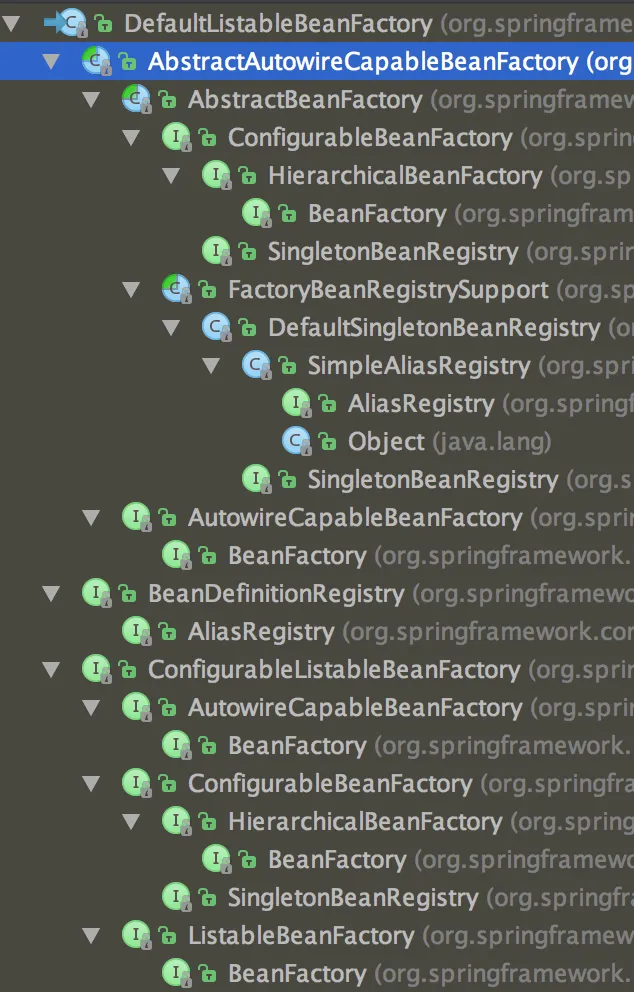Click the public-access lock icon on DefaultListableBeanFactory row
The height and width of the screenshot is (992, 634).
104,25
